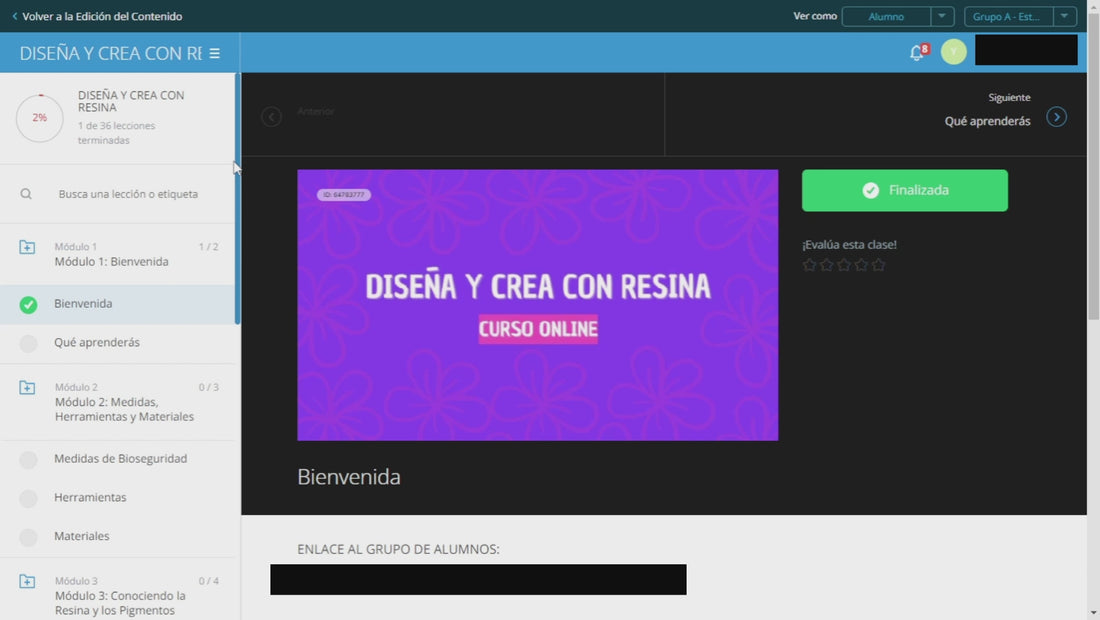Mark Herramientas lesson circle
This screenshot has height=620, width=1100.
point(28,498)
